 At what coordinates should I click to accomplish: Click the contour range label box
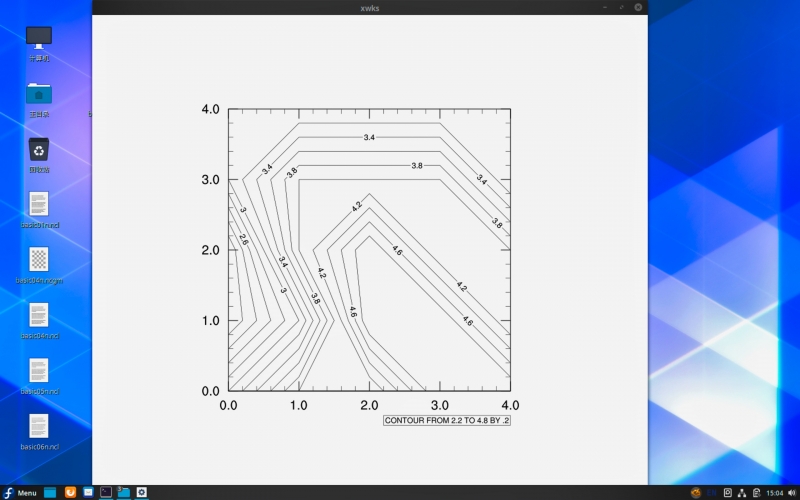tap(447, 421)
